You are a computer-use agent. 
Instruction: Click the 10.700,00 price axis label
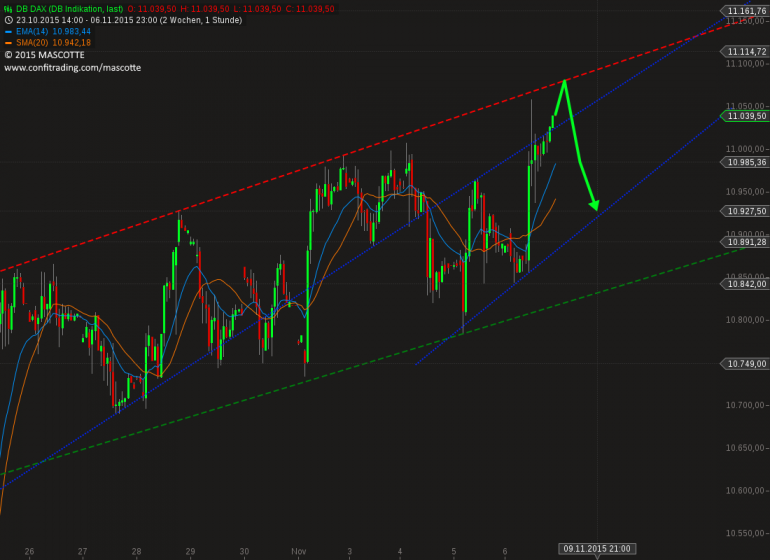click(745, 405)
